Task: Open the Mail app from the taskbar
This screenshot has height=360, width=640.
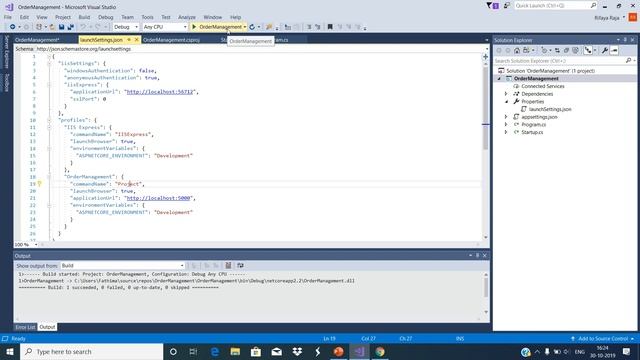Action: tap(276, 351)
